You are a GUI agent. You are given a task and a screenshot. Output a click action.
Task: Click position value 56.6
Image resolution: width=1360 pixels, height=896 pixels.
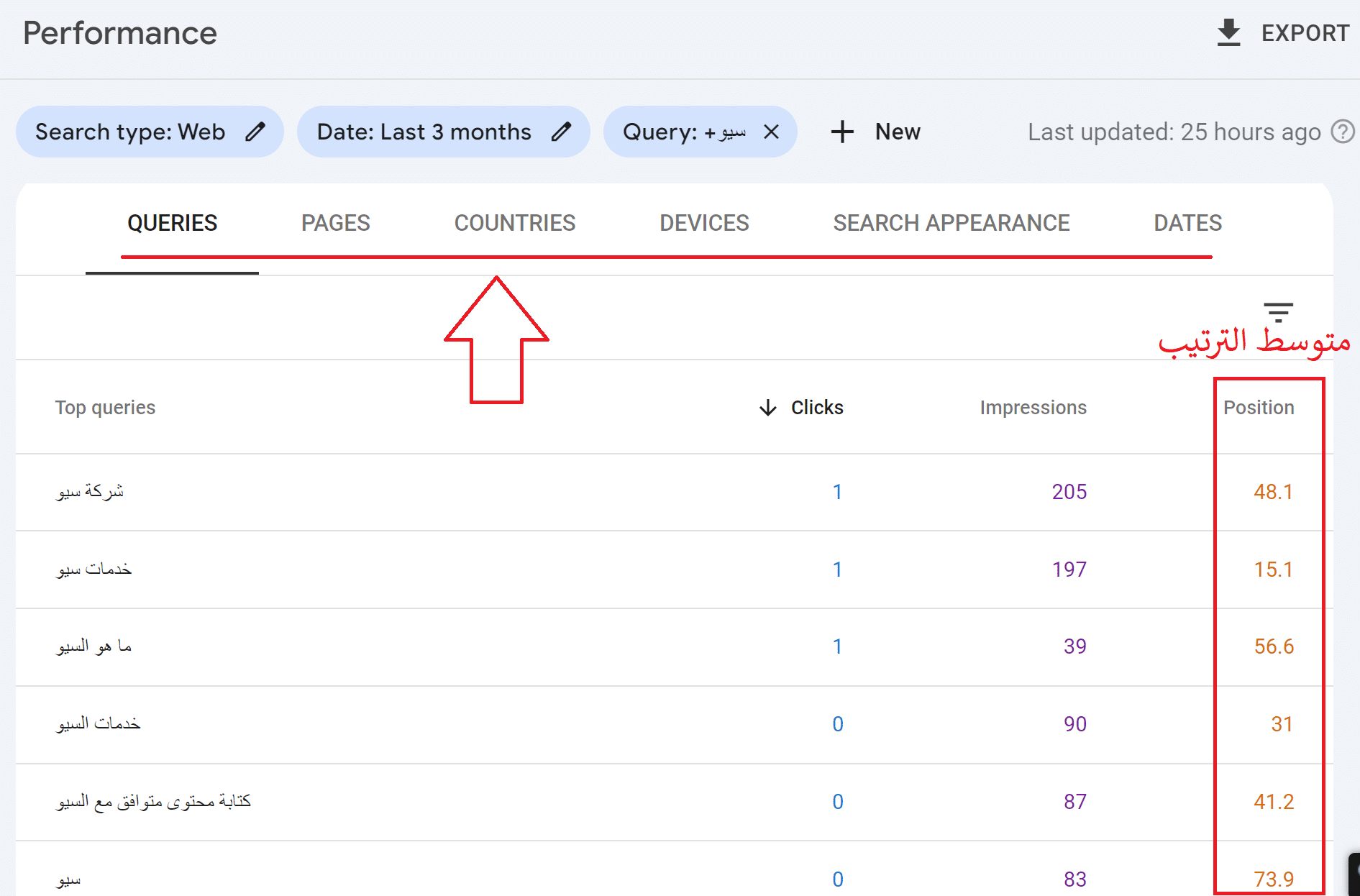1273,646
